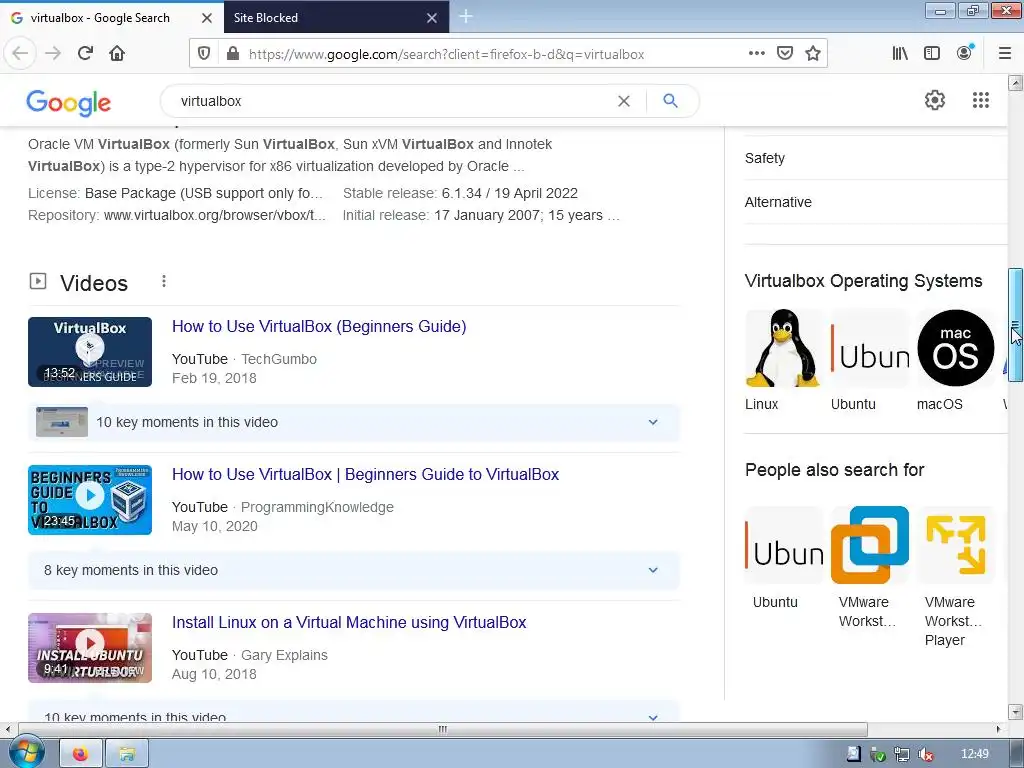The width and height of the screenshot is (1024, 768).
Task: Click the forward navigation arrow
Action: pos(53,53)
